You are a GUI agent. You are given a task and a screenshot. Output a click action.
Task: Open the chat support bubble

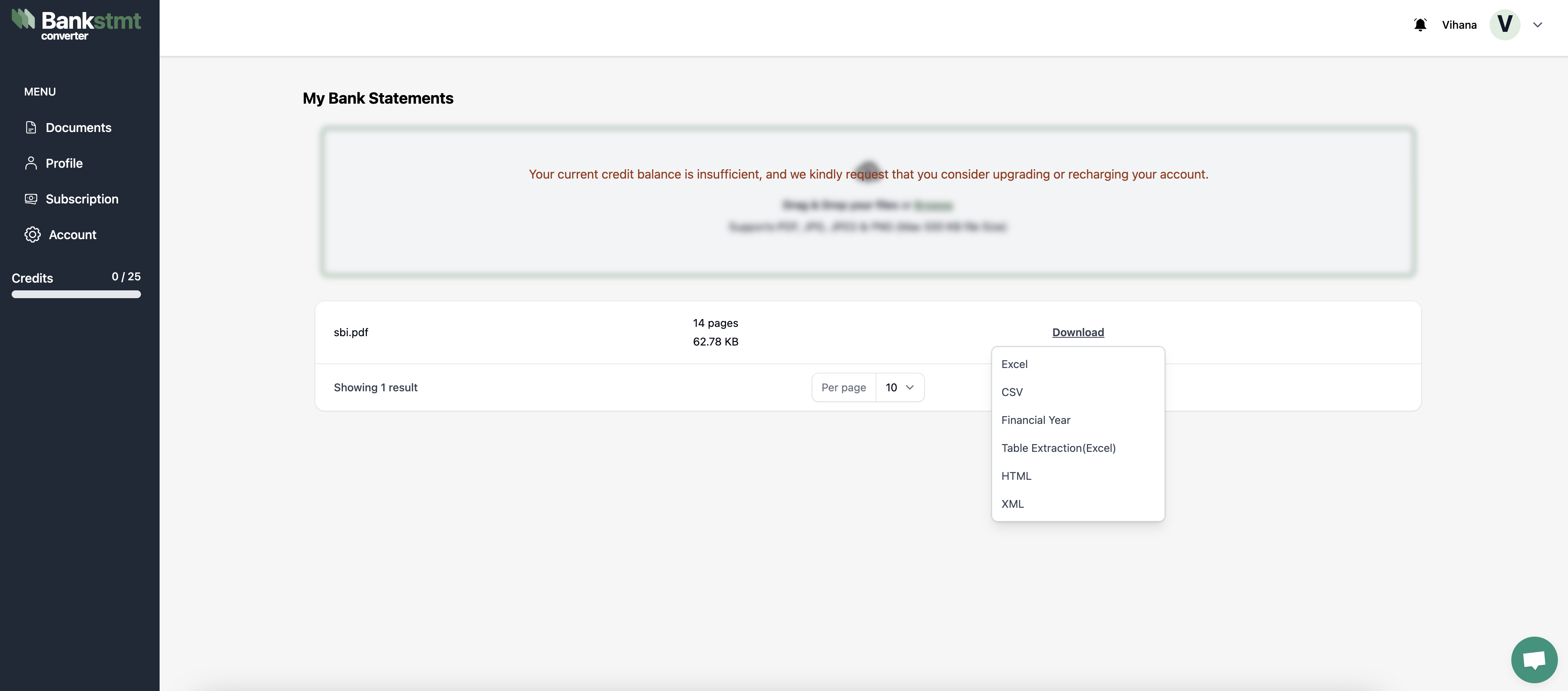coord(1534,660)
